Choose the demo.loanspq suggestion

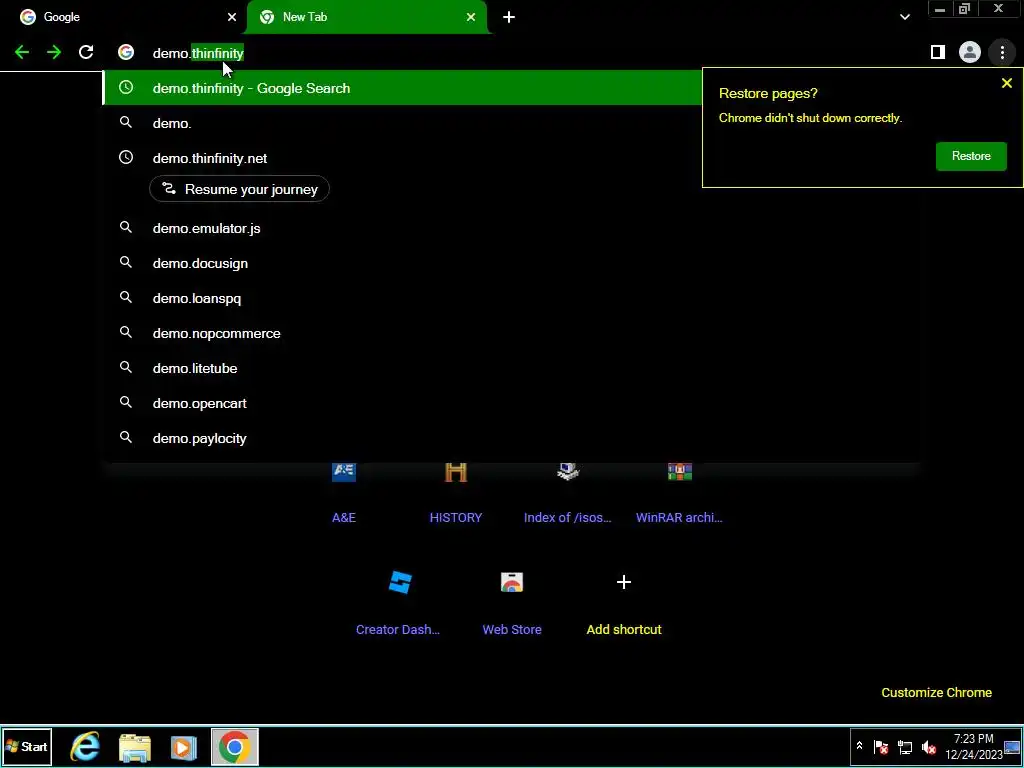[x=511, y=298]
